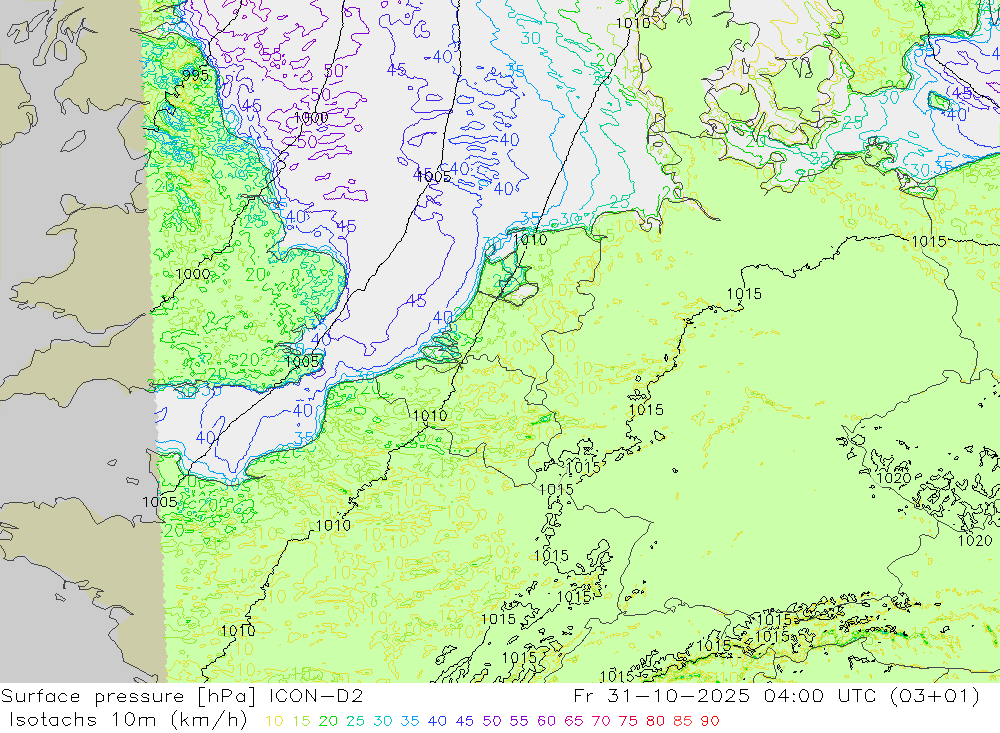Viewport: 1000px width, 733px height.
Task: Click the '35' value in bottom legend
Action: [x=410, y=721]
